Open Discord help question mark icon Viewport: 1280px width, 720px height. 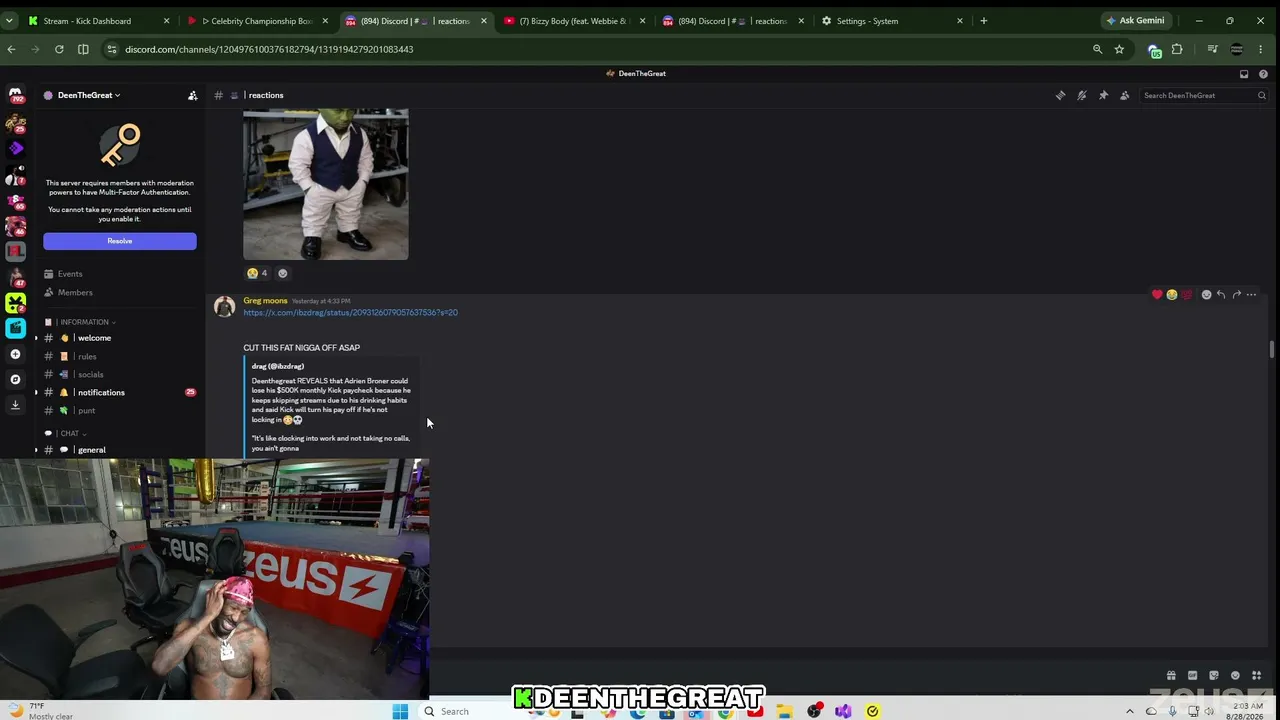(x=1264, y=74)
